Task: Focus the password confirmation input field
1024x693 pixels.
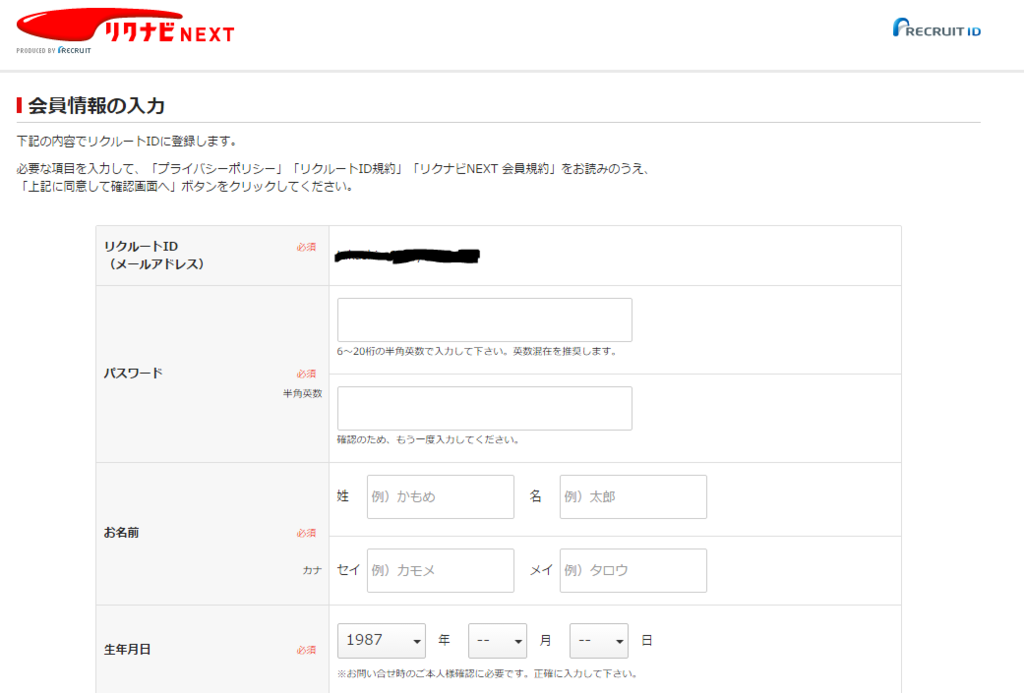Action: 485,408
